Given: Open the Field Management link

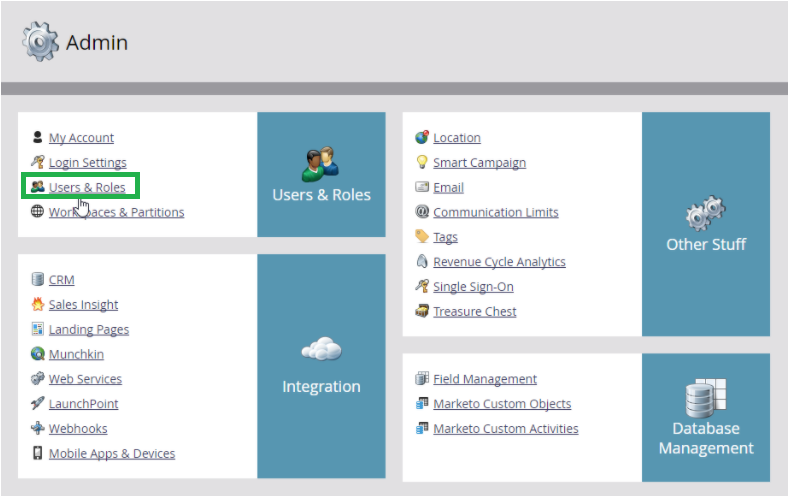Looking at the screenshot, I should point(485,379).
